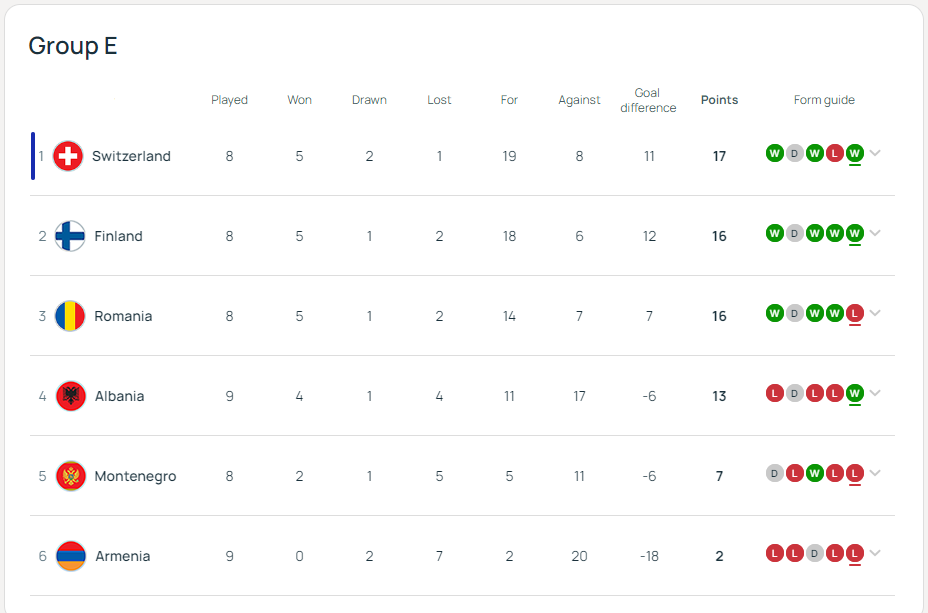
Task: Open the Montenegro team link
Action: pyautogui.click(x=135, y=476)
